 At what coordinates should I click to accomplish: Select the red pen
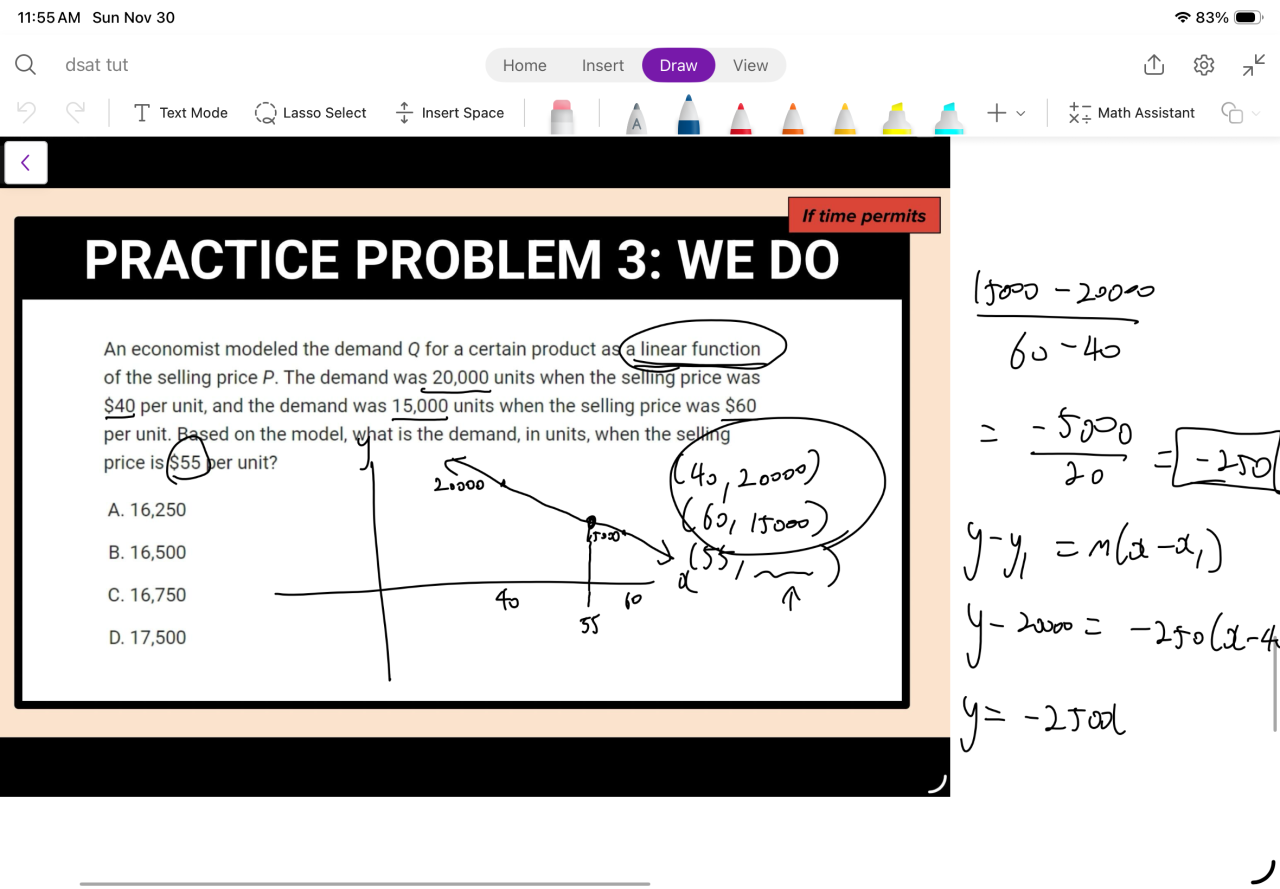(x=740, y=118)
